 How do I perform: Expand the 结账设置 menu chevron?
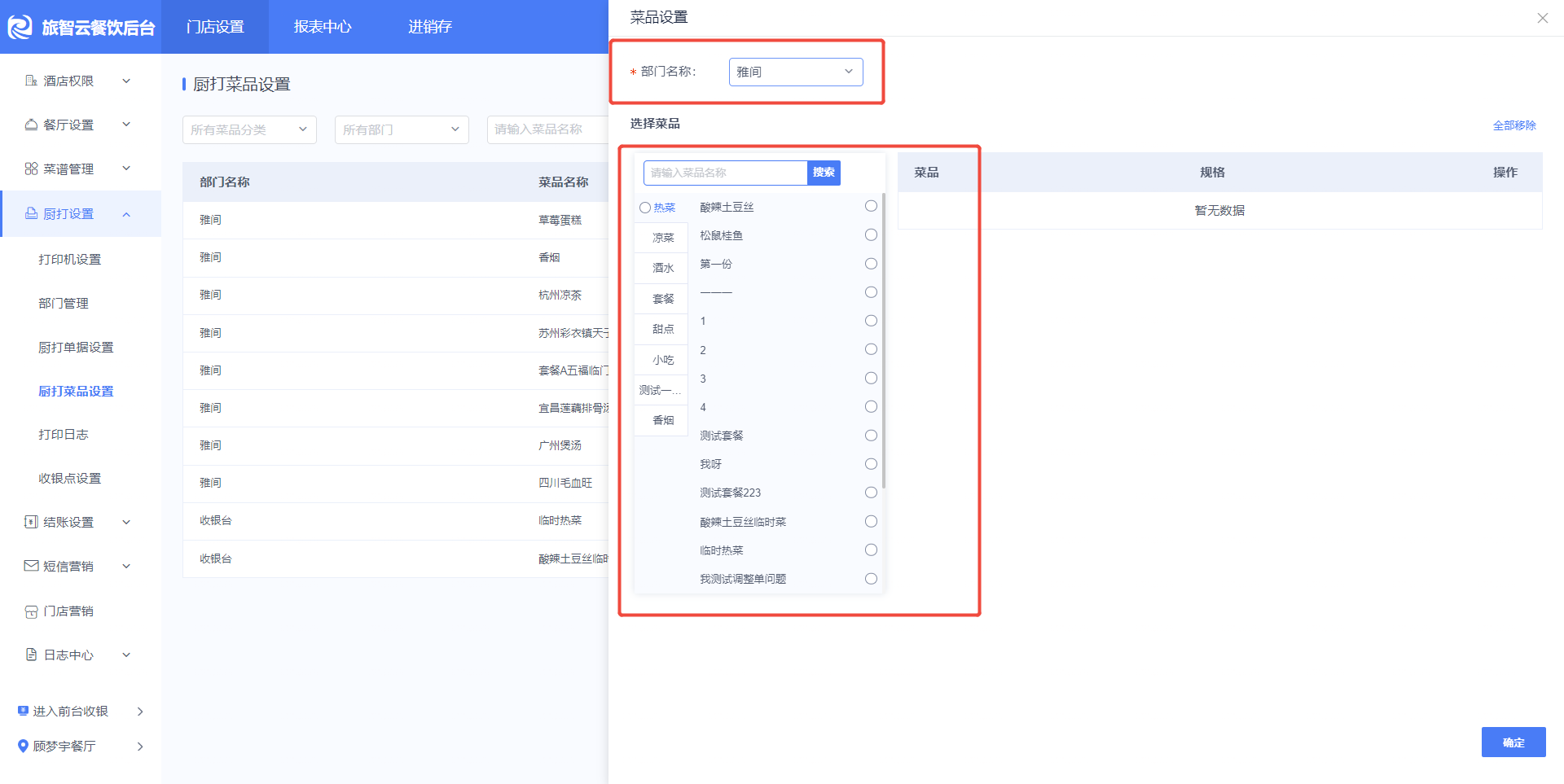pos(126,522)
